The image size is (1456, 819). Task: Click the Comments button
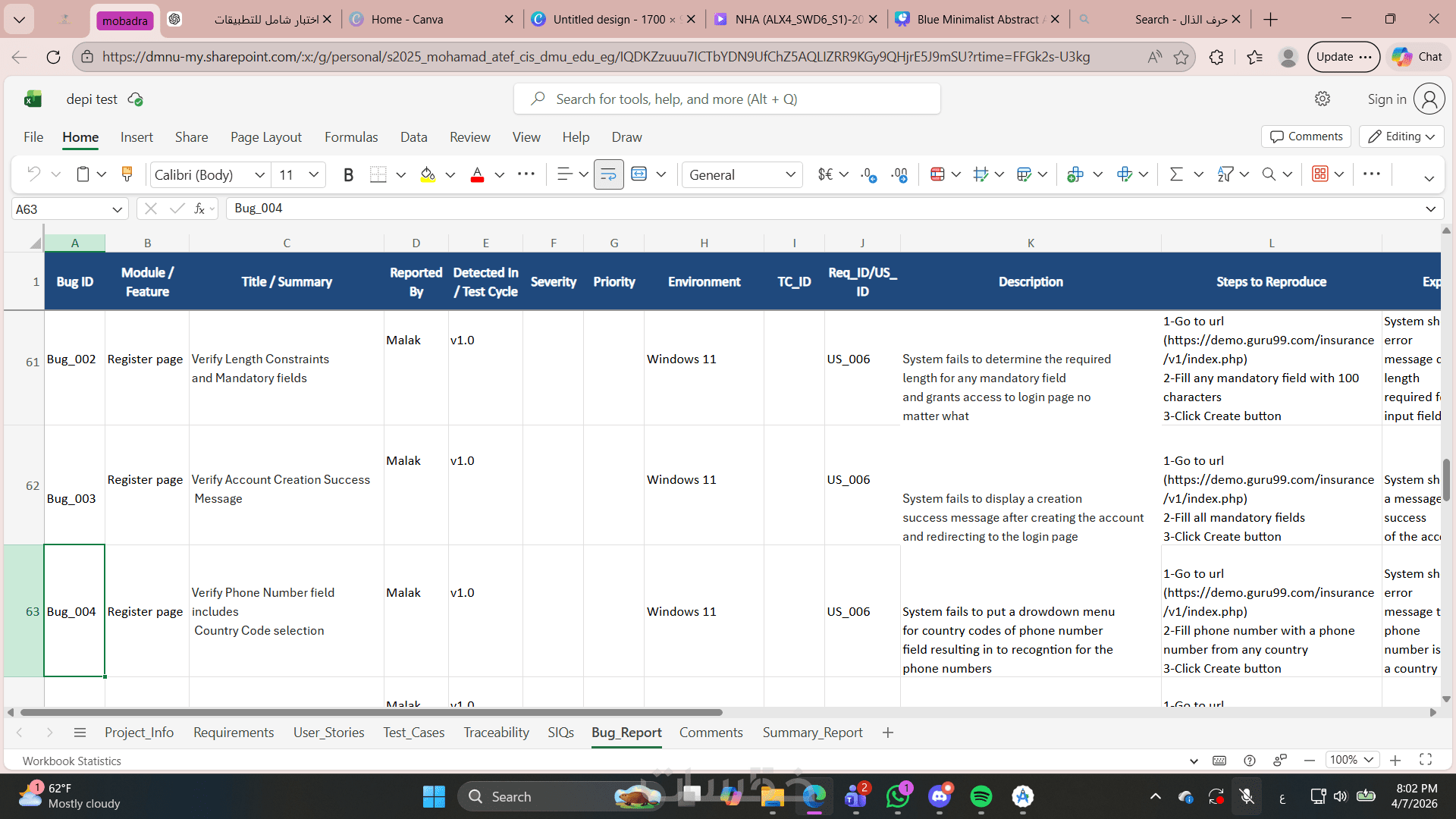pyautogui.click(x=1306, y=136)
